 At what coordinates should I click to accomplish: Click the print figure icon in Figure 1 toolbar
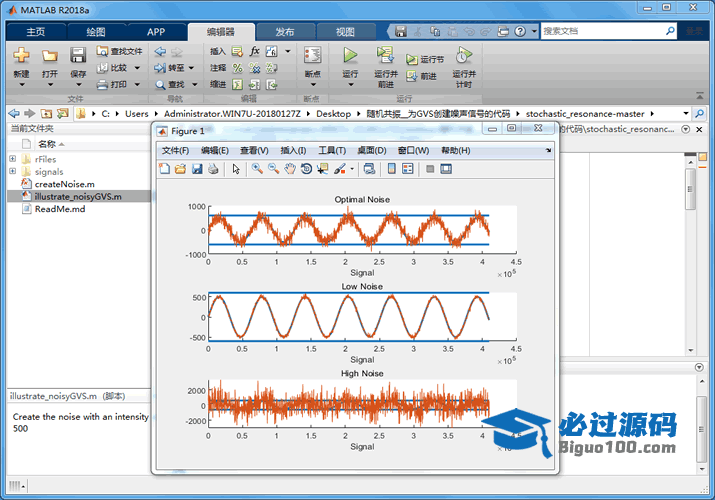pos(213,169)
